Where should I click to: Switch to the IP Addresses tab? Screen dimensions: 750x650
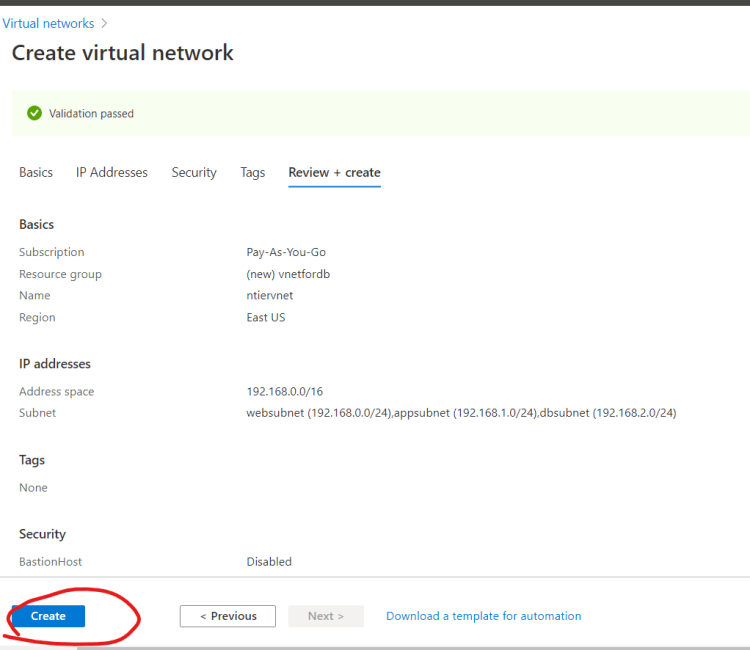click(112, 172)
